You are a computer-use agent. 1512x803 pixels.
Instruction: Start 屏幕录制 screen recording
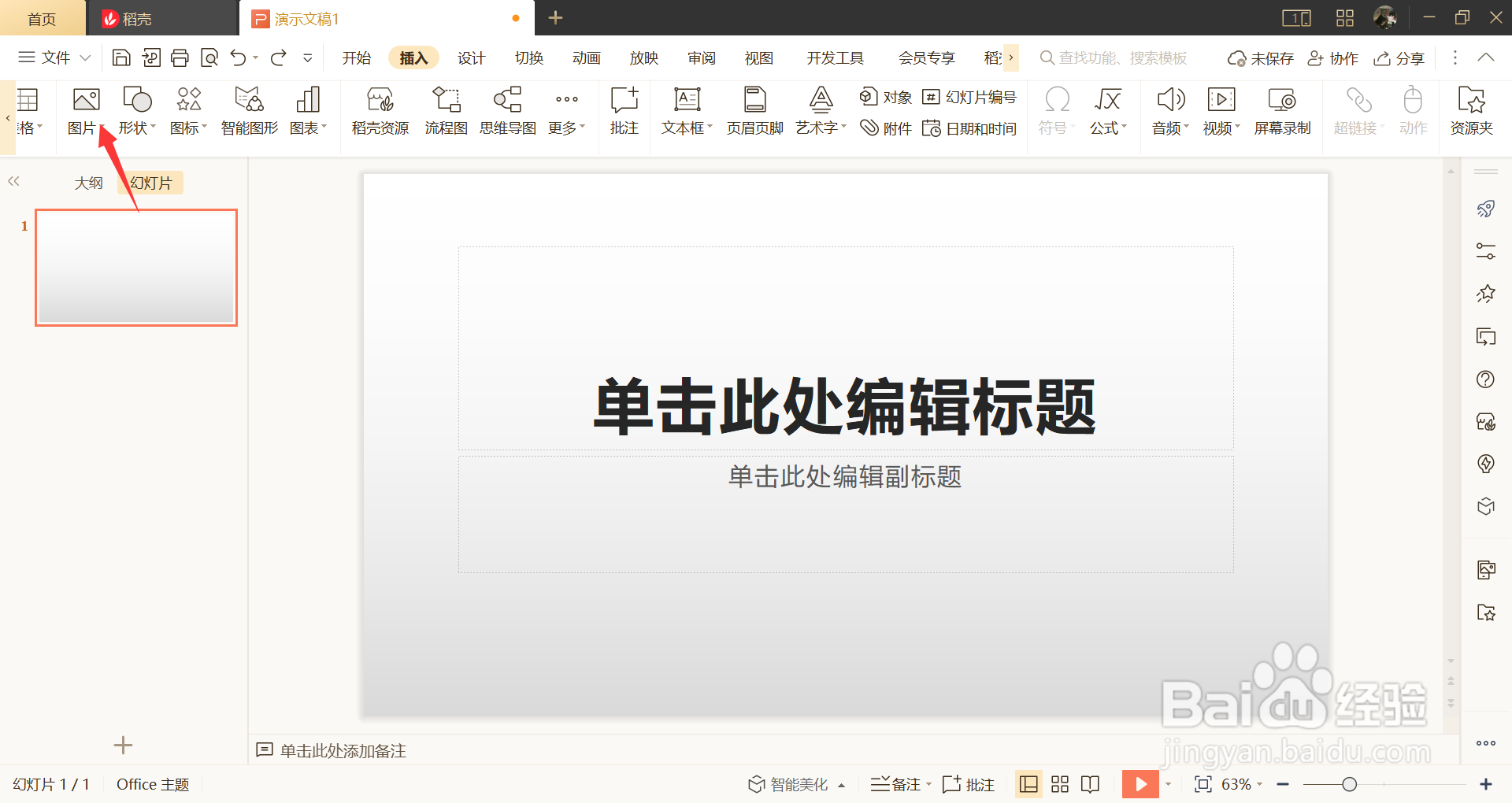pyautogui.click(x=1282, y=110)
